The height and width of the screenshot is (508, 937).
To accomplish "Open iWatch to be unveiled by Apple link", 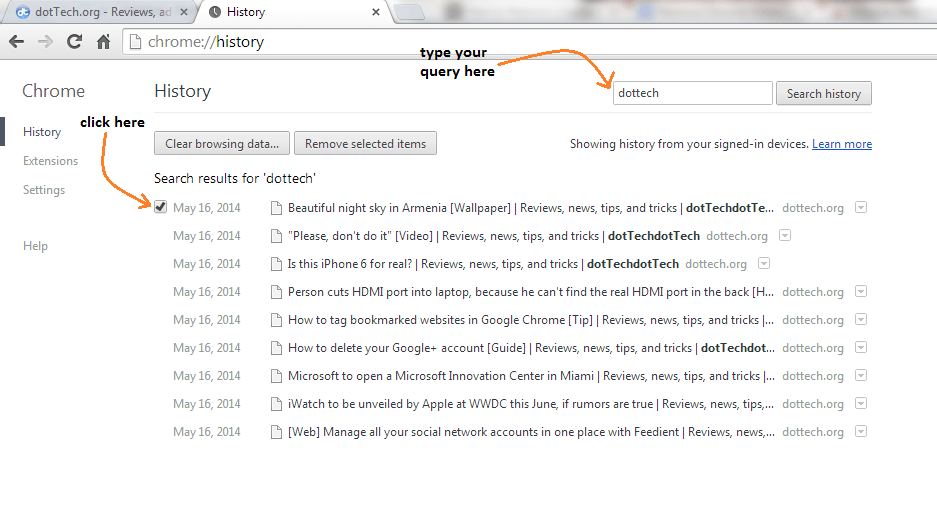I will tap(531, 404).
